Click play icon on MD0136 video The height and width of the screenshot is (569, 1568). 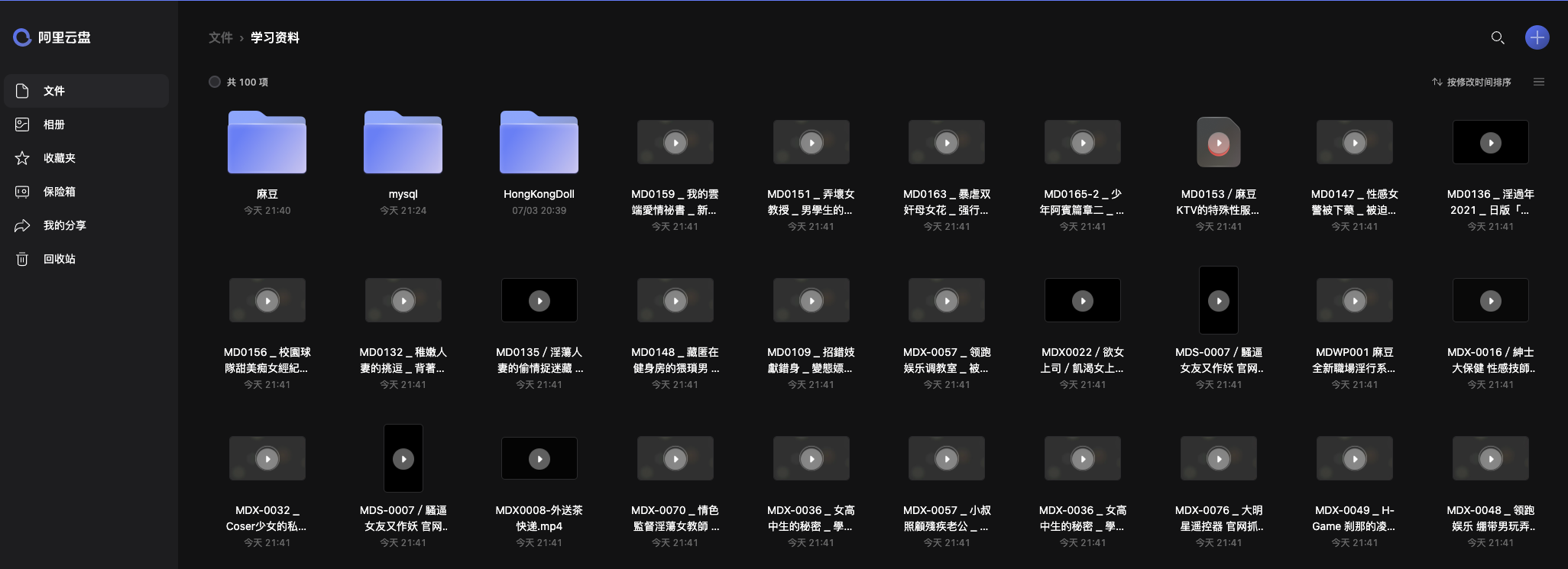coord(1491,142)
